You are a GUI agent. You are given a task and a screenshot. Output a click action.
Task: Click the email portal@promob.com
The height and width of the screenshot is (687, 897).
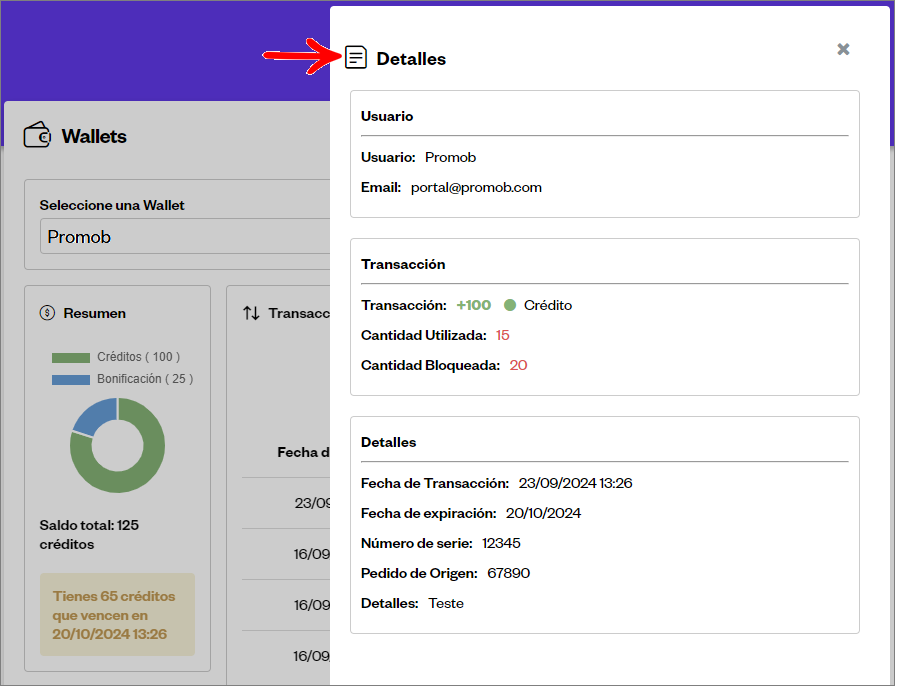coord(476,188)
